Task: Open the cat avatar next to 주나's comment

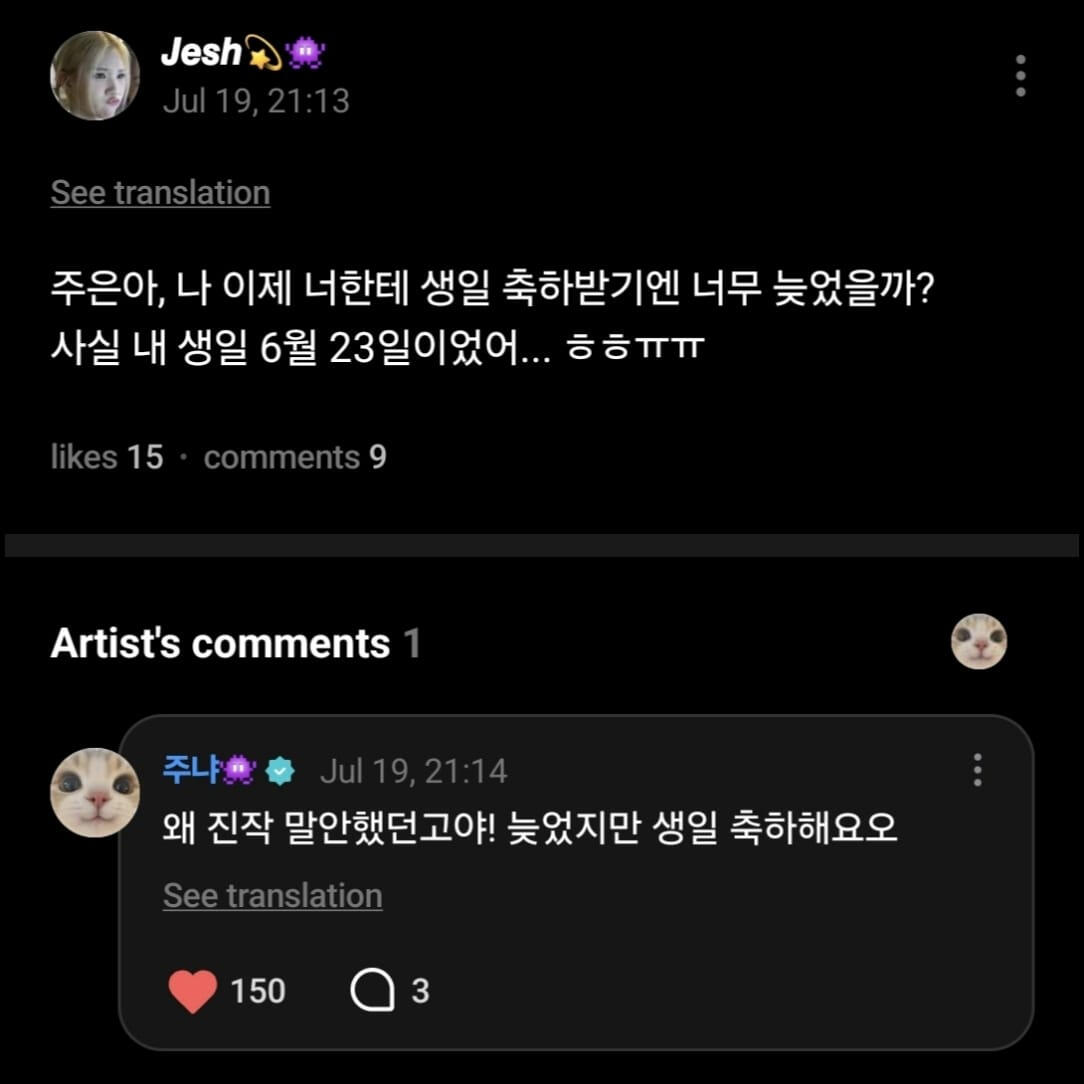Action: pos(95,792)
